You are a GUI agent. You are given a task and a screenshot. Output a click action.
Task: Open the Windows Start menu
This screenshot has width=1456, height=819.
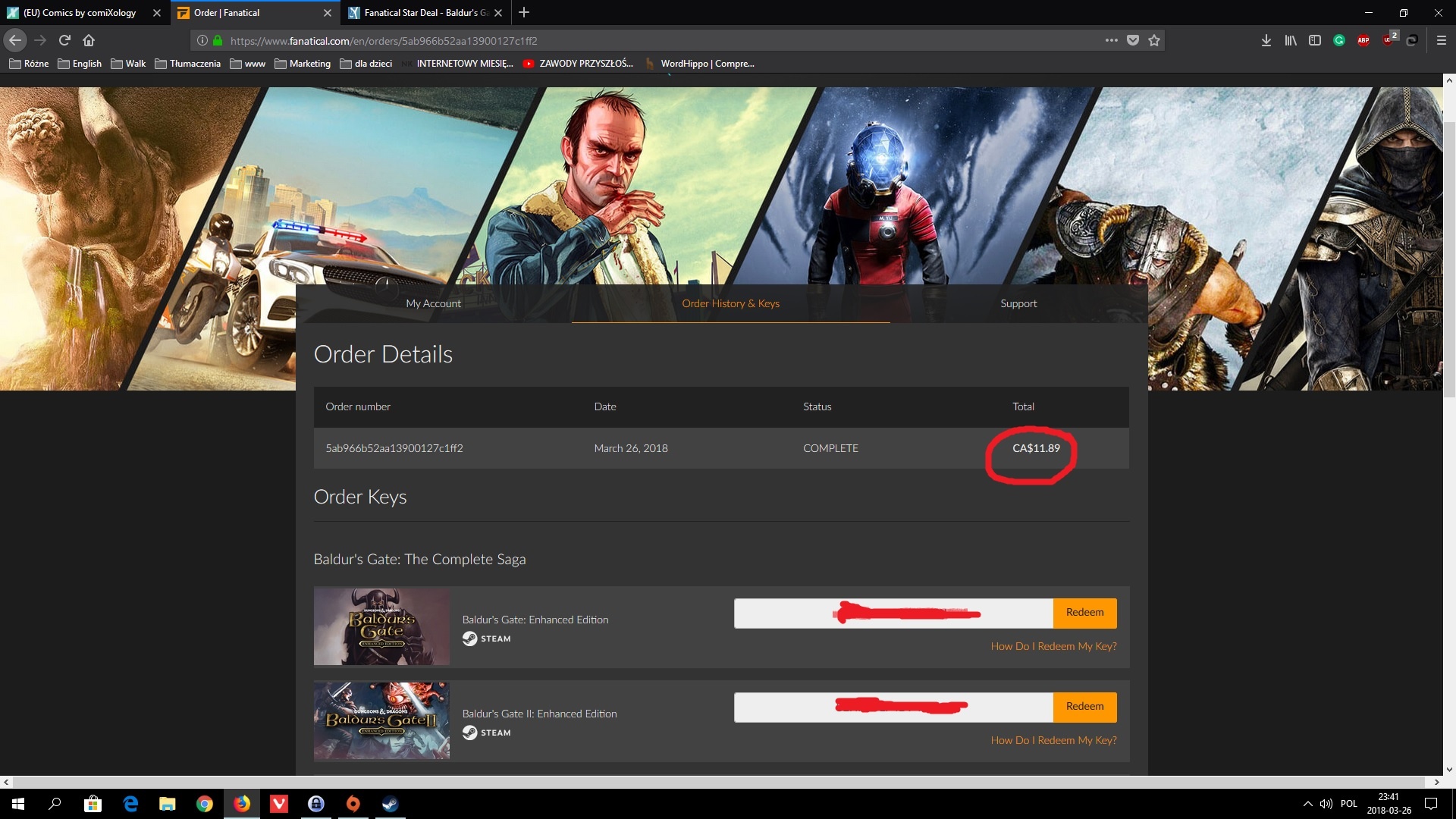pos(18,804)
